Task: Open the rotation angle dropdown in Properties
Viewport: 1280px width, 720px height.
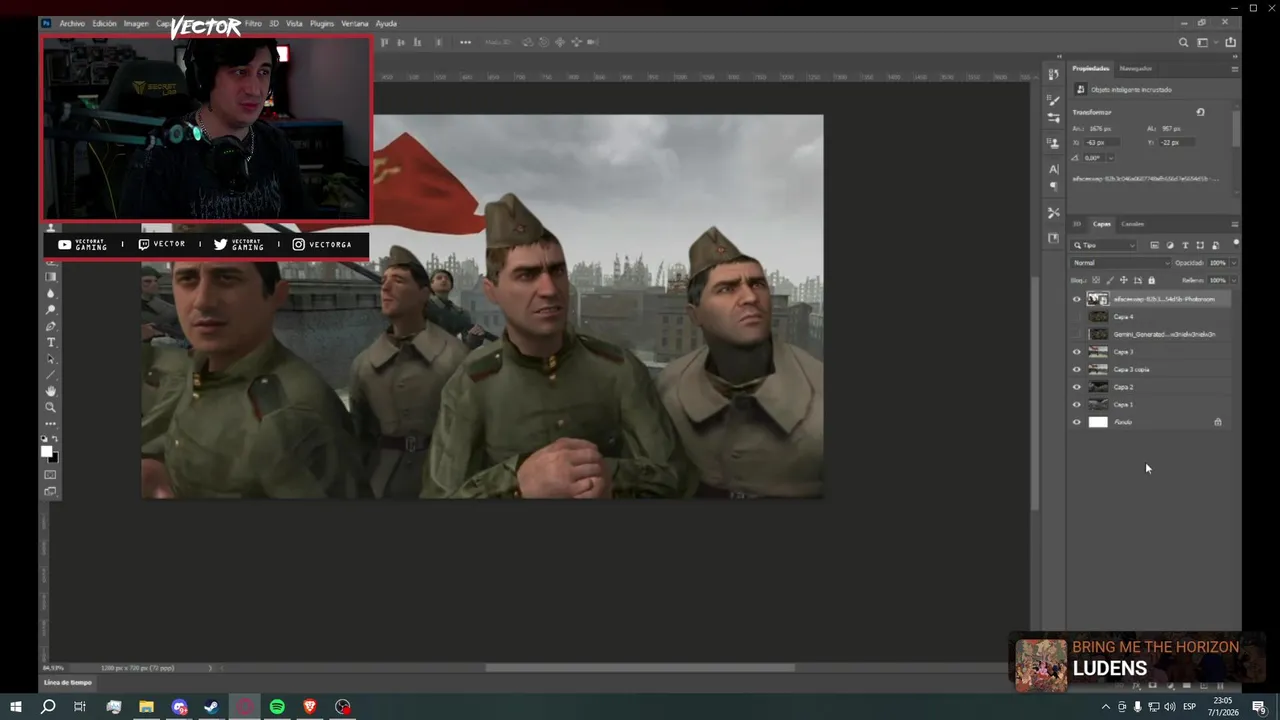Action: (1110, 158)
